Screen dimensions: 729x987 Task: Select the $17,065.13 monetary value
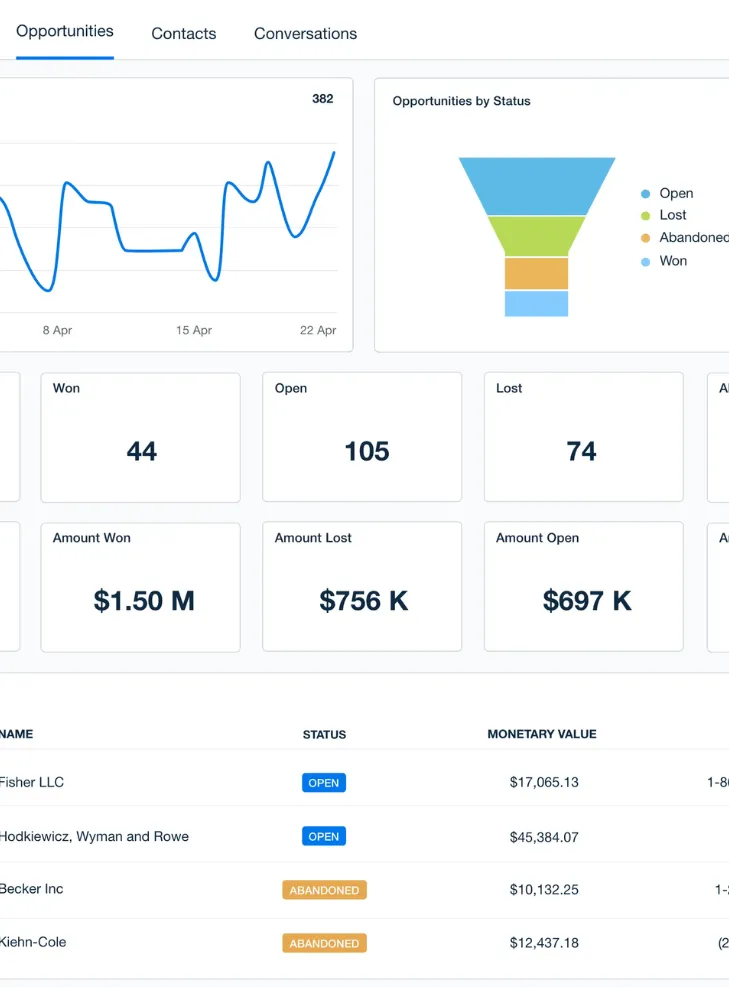[544, 782]
